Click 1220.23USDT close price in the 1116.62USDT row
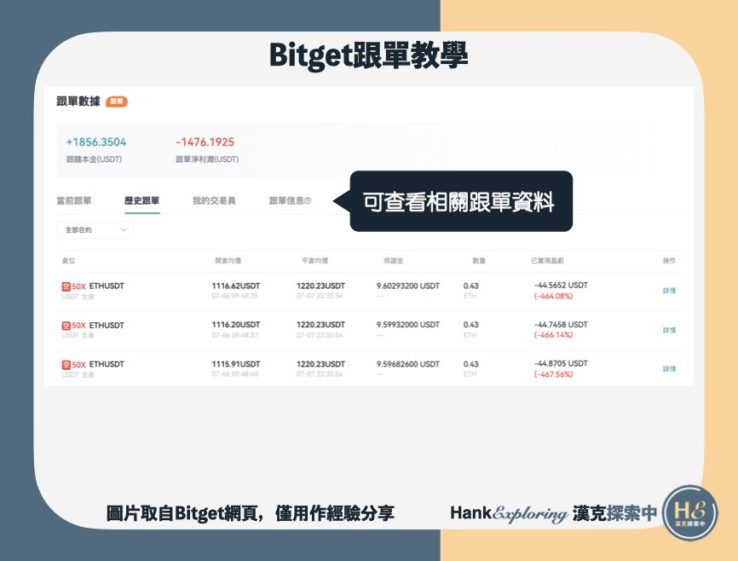 (x=321, y=286)
